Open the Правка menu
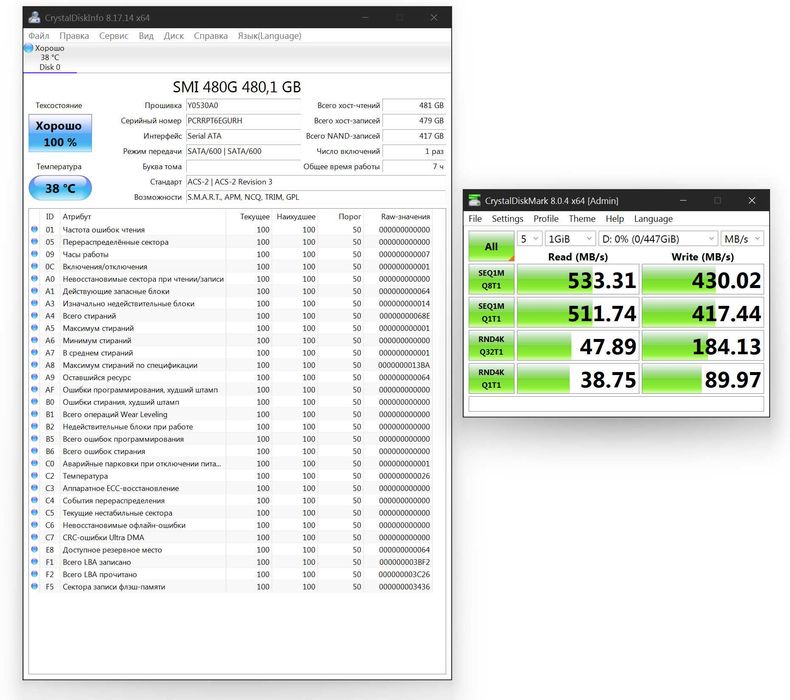The image size is (790, 700). pyautogui.click(x=74, y=36)
